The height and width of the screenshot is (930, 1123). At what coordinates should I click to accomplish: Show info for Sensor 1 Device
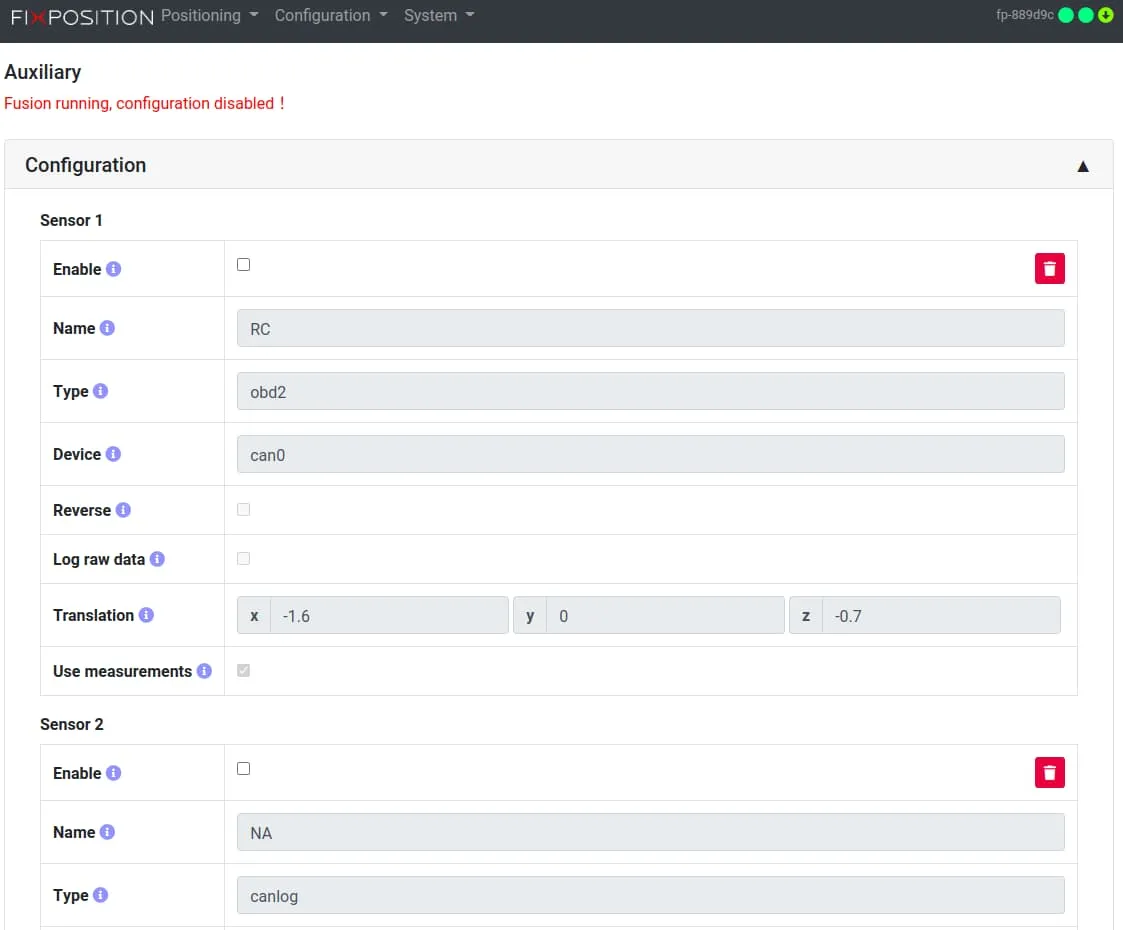tap(113, 454)
